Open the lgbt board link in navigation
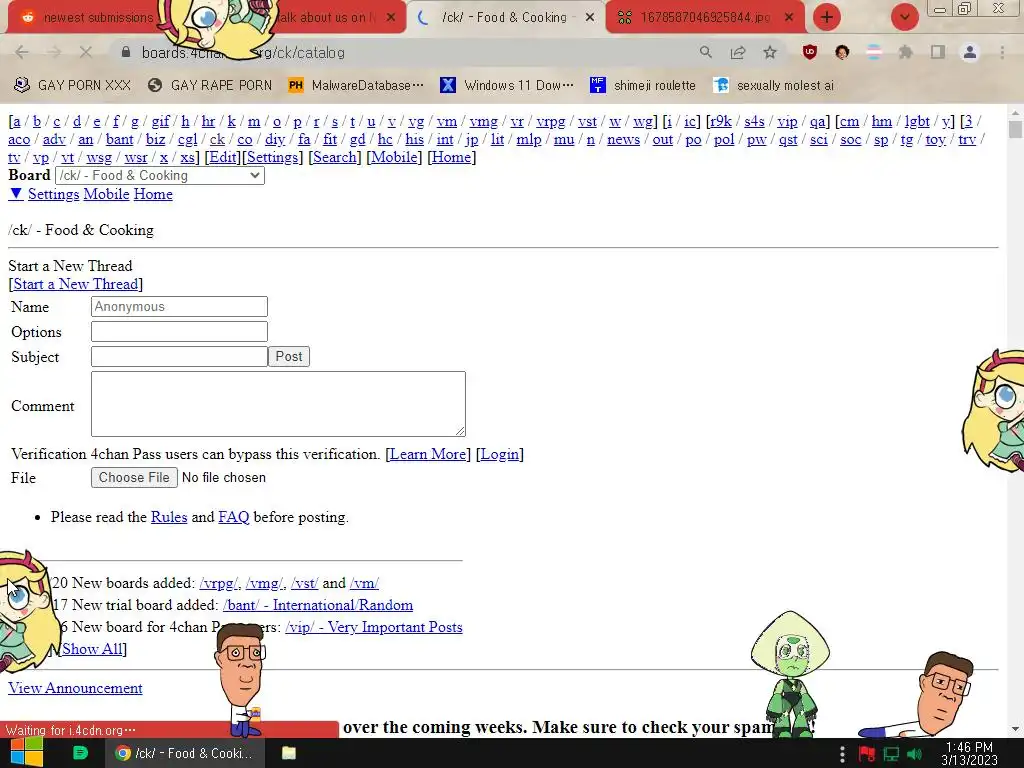The image size is (1024, 768). (x=917, y=121)
